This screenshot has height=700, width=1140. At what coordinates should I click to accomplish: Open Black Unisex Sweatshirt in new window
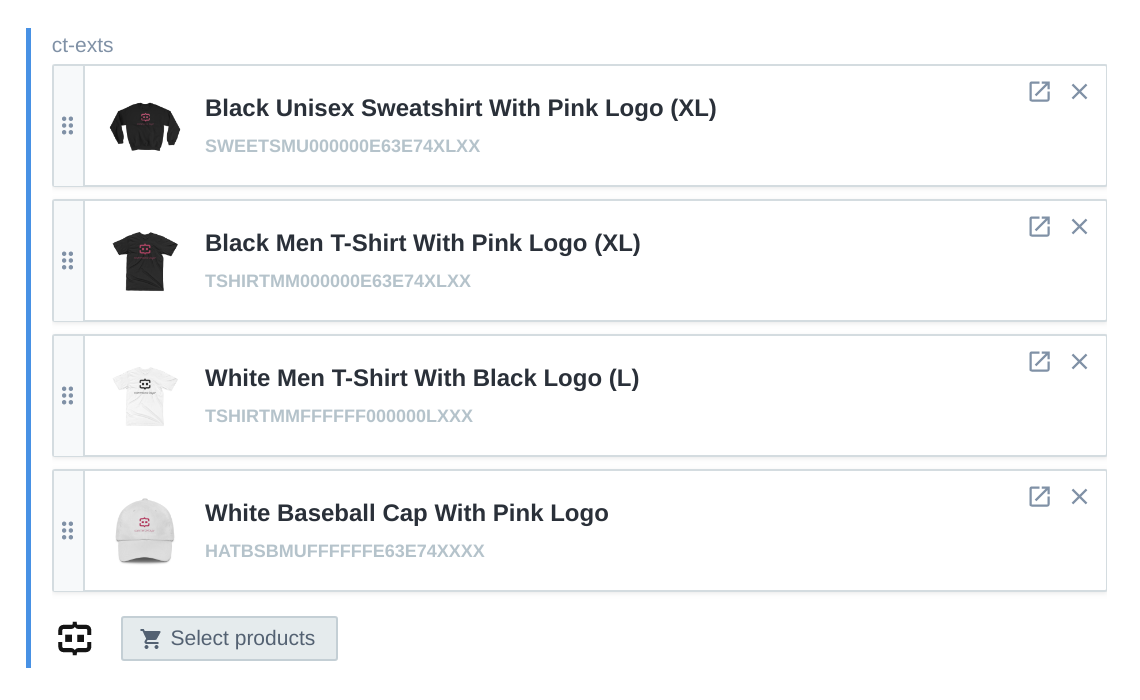click(x=1040, y=92)
